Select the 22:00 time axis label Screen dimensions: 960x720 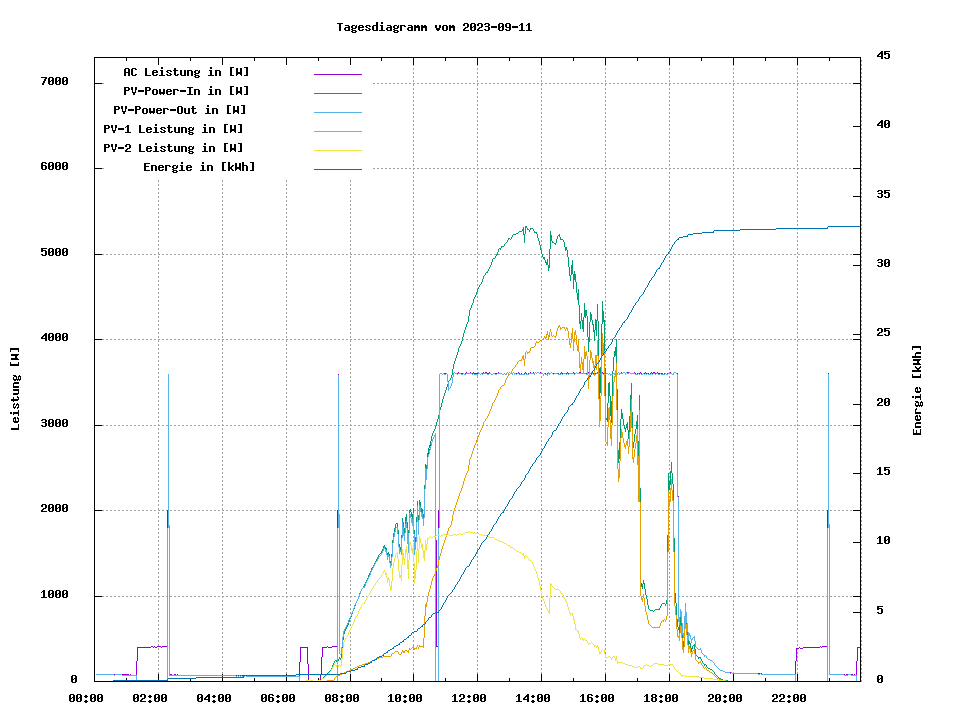click(x=789, y=698)
